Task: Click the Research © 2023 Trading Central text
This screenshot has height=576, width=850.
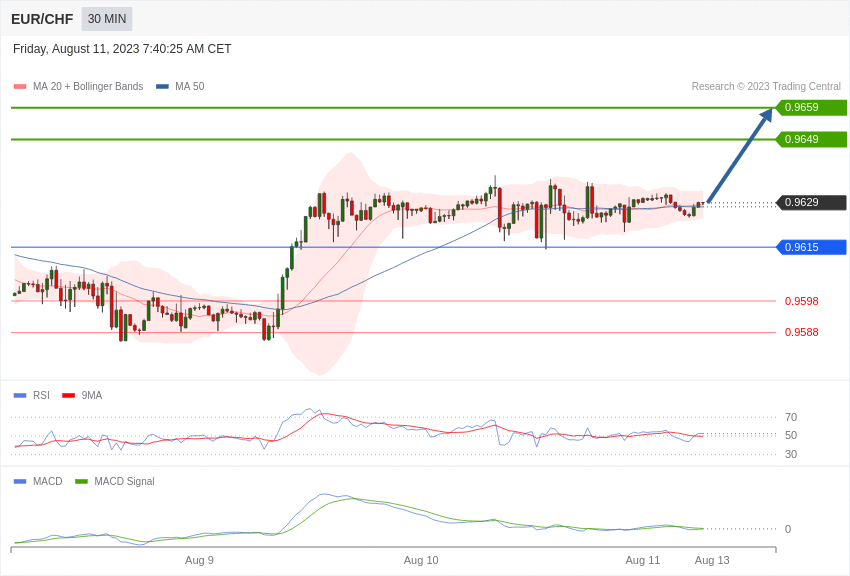Action: coord(766,87)
